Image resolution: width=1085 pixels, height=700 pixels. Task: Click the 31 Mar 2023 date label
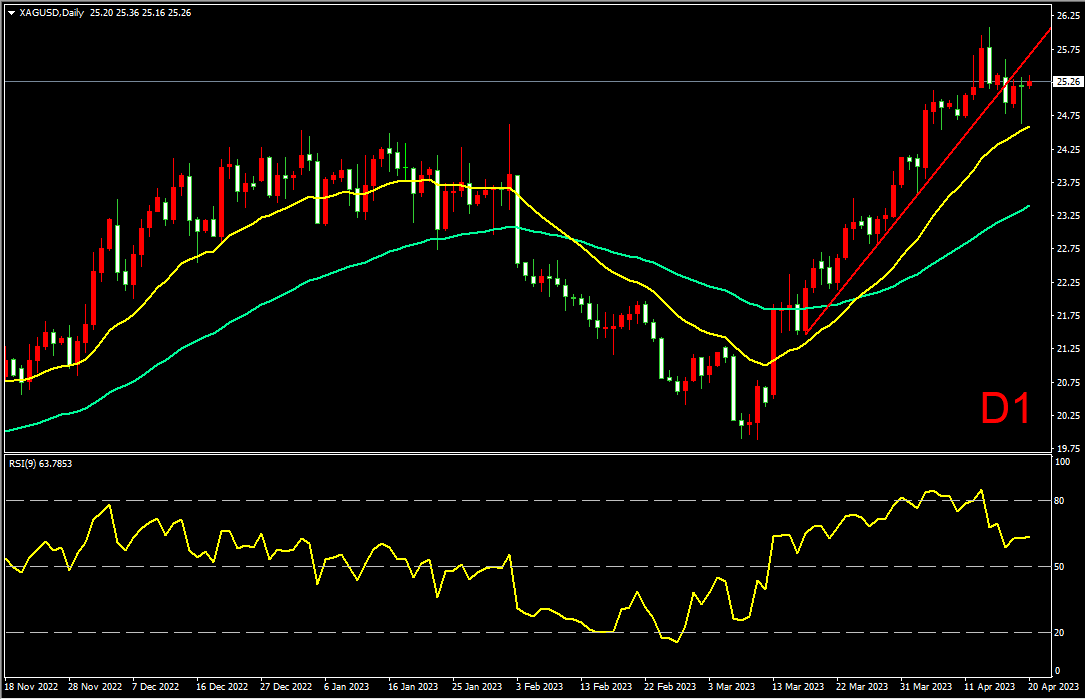pos(926,687)
